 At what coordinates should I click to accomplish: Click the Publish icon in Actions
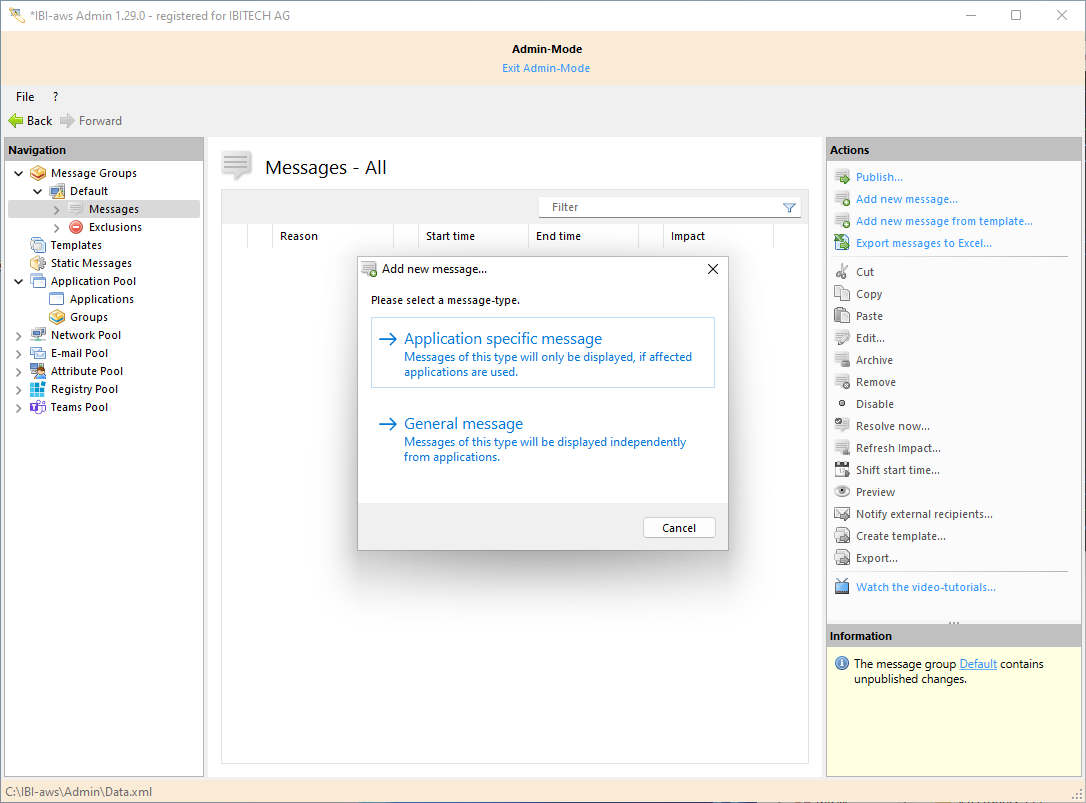tap(842, 177)
